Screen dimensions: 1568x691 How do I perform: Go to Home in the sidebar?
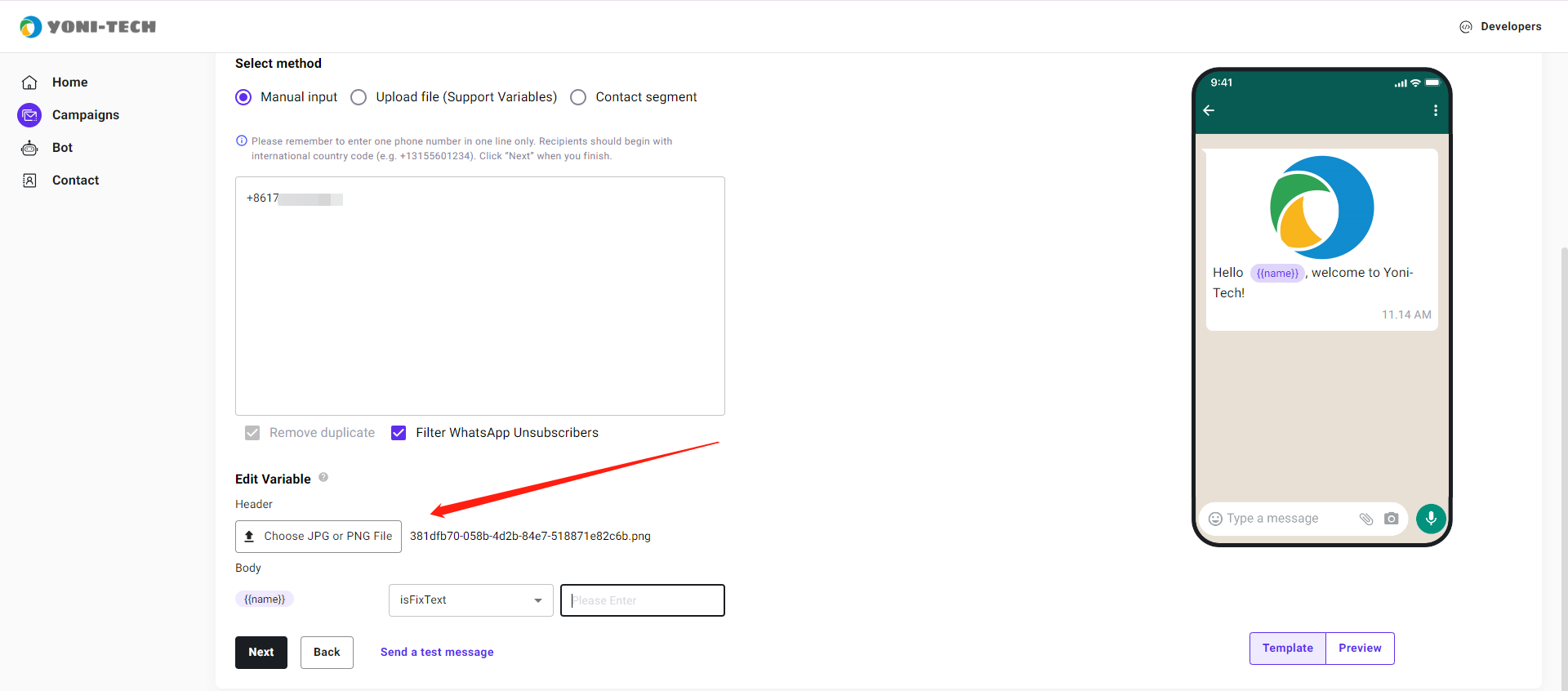(70, 82)
